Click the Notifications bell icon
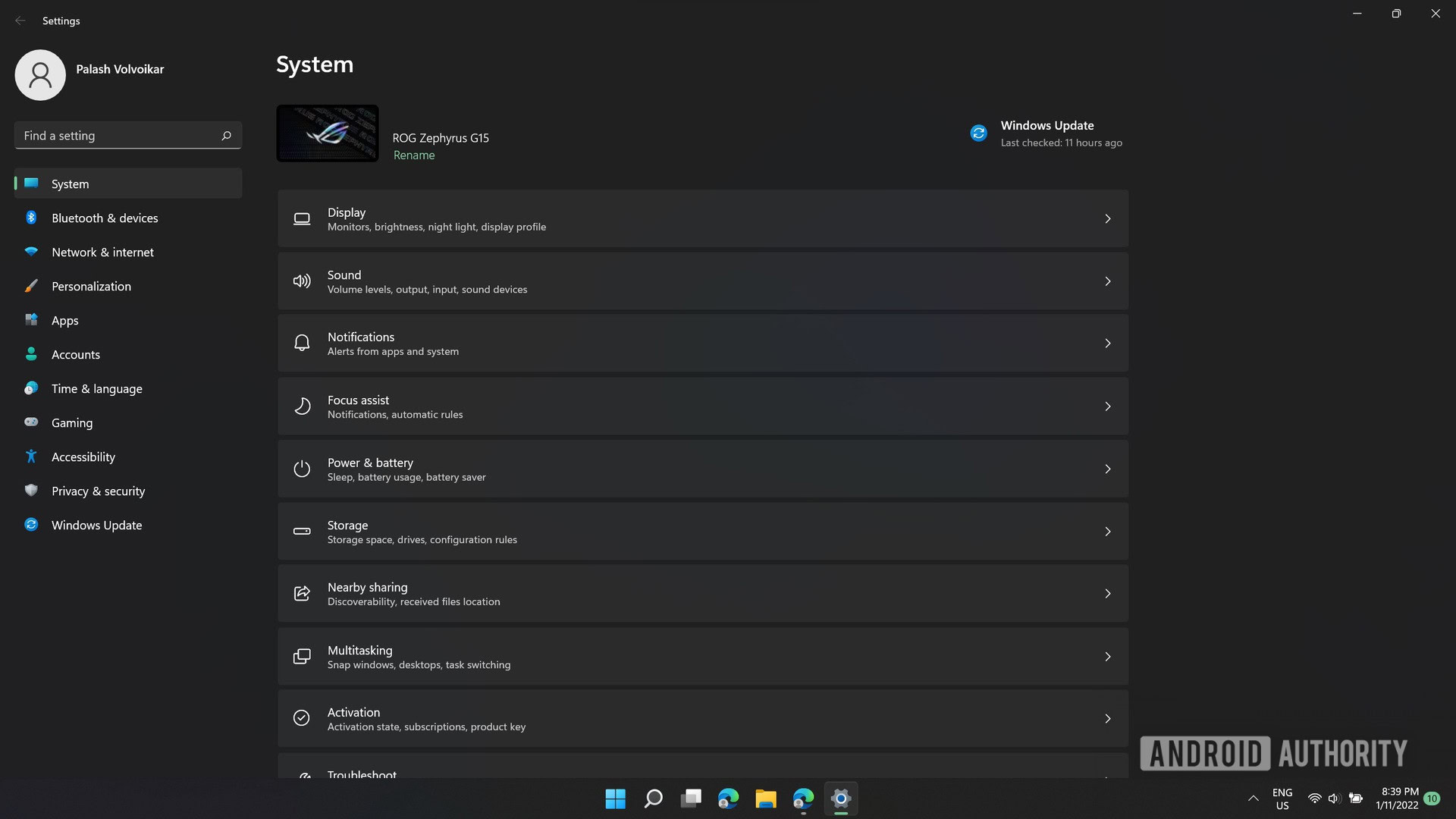1456x819 pixels. (x=302, y=344)
